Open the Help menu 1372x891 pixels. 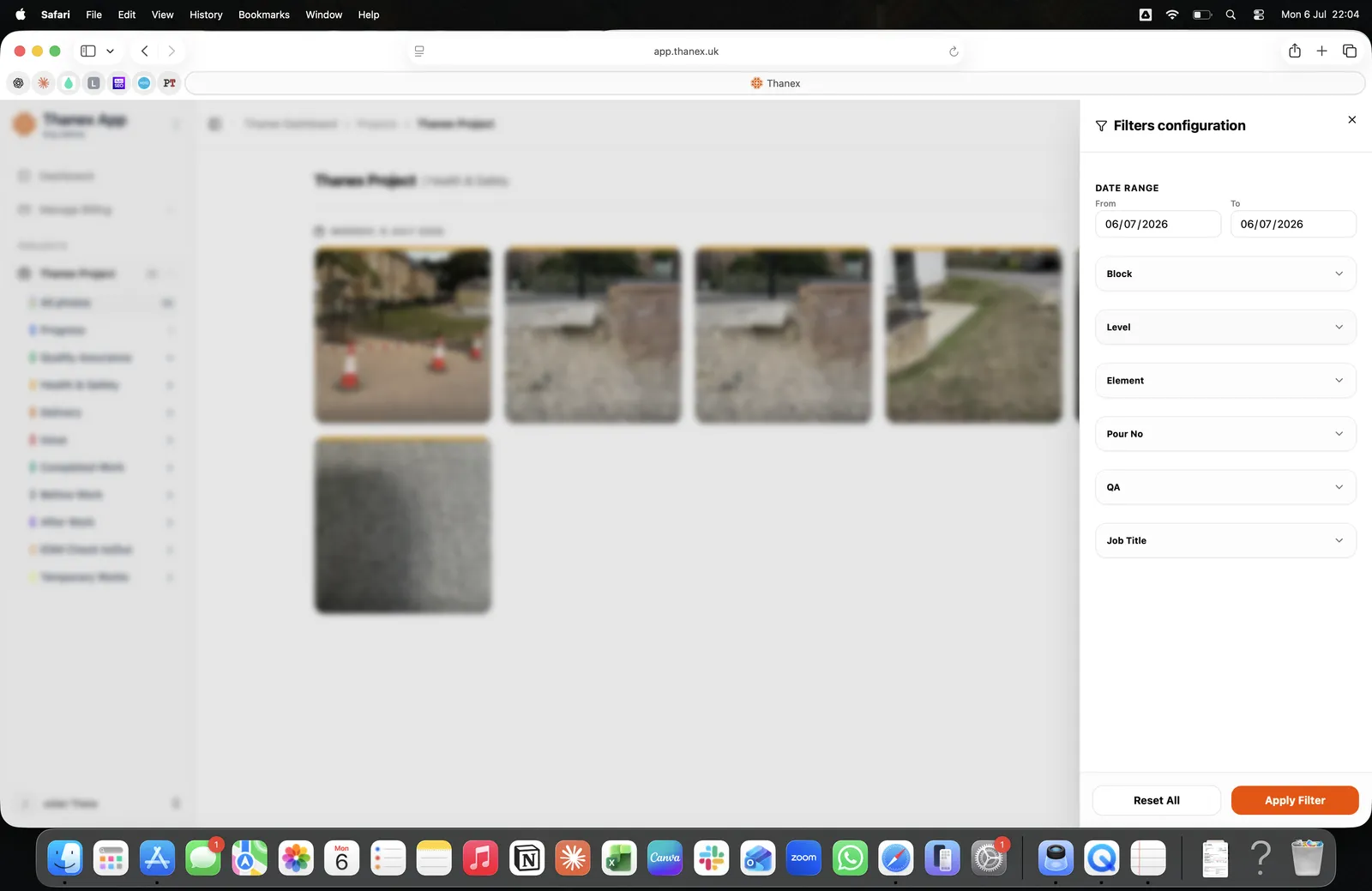click(369, 15)
